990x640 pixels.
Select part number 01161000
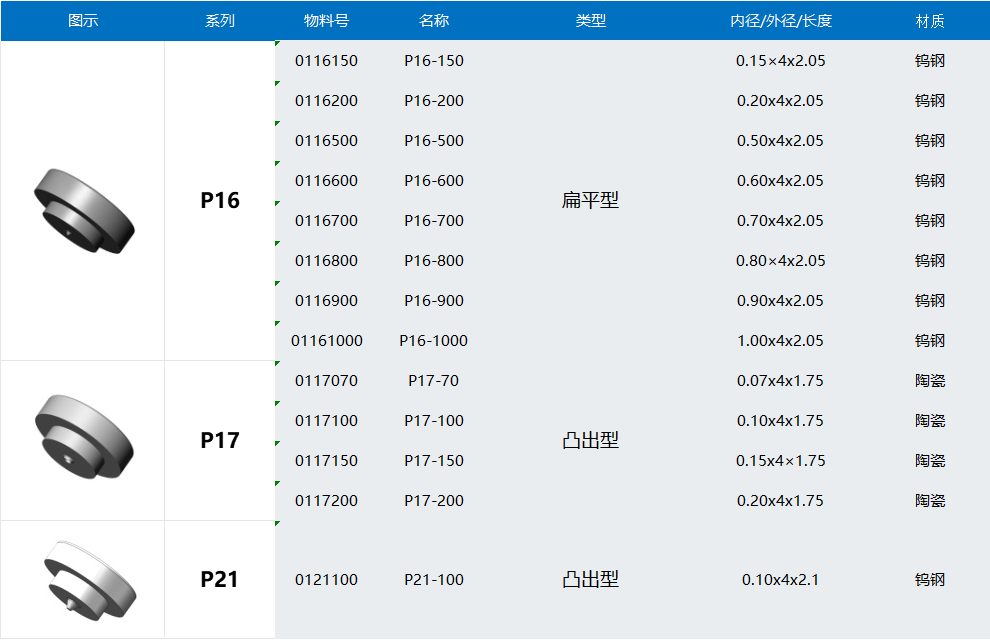pyautogui.click(x=327, y=341)
